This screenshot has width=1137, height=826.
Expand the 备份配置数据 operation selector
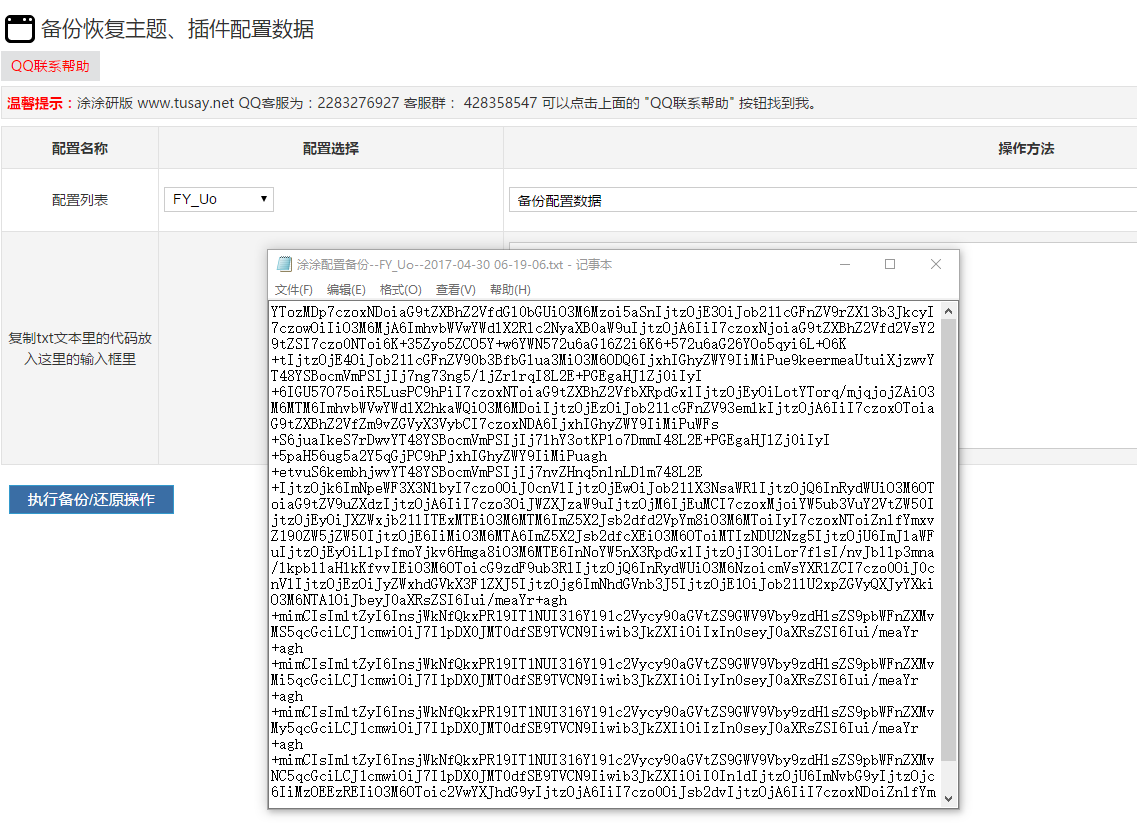pyautogui.click(x=822, y=200)
